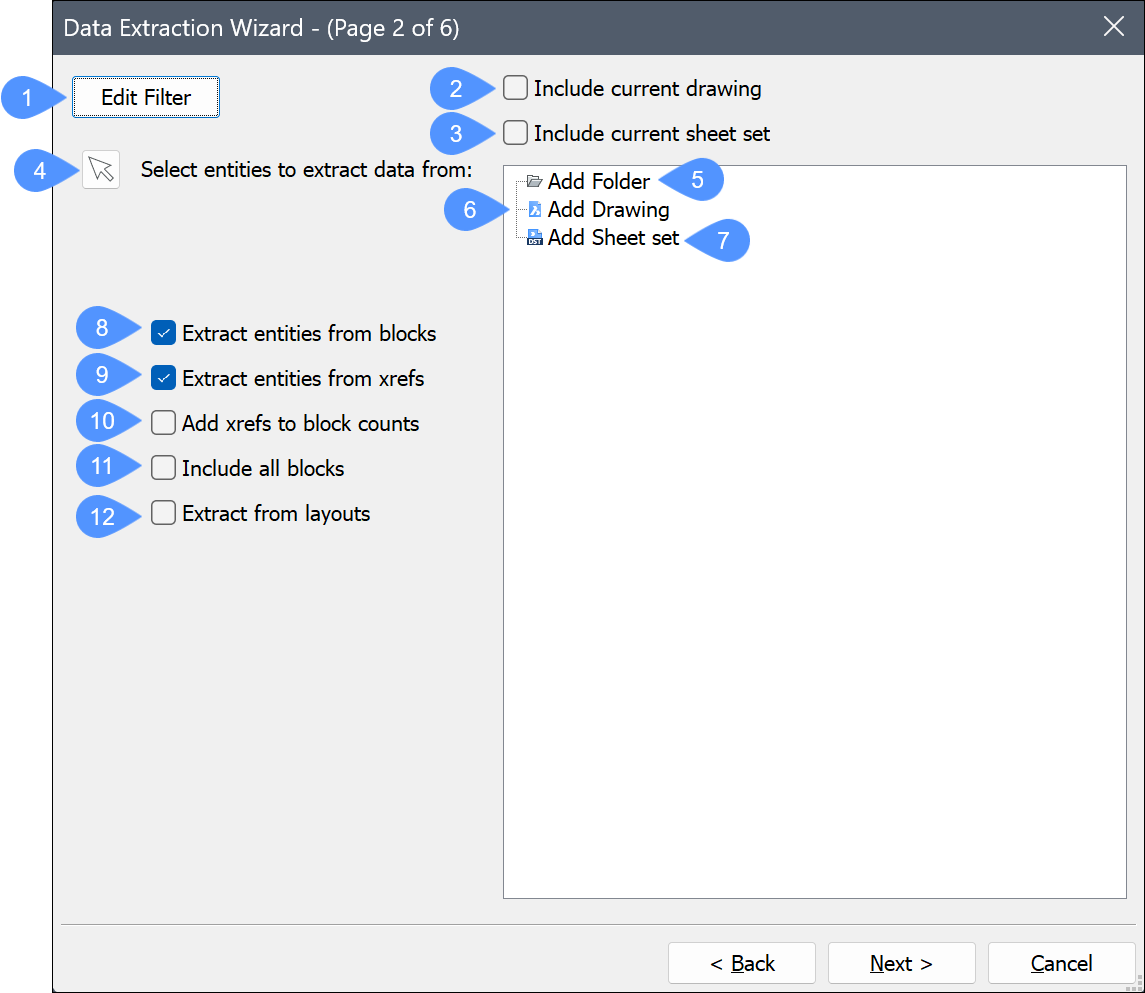Open the Edit Filter dialog
Viewport: 1145px width, 993px height.
[x=146, y=98]
